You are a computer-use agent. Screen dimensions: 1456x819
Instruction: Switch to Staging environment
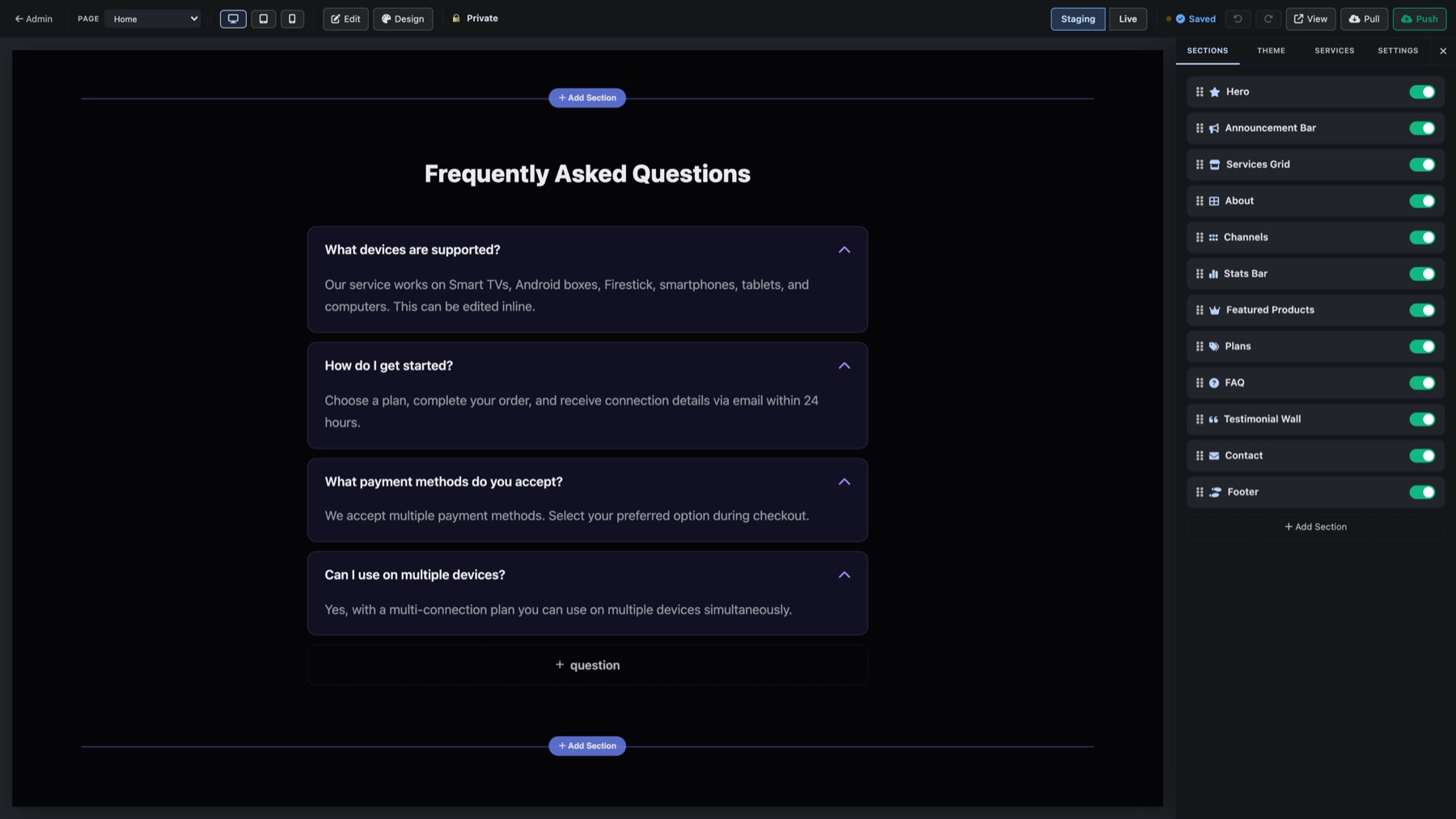1077,19
